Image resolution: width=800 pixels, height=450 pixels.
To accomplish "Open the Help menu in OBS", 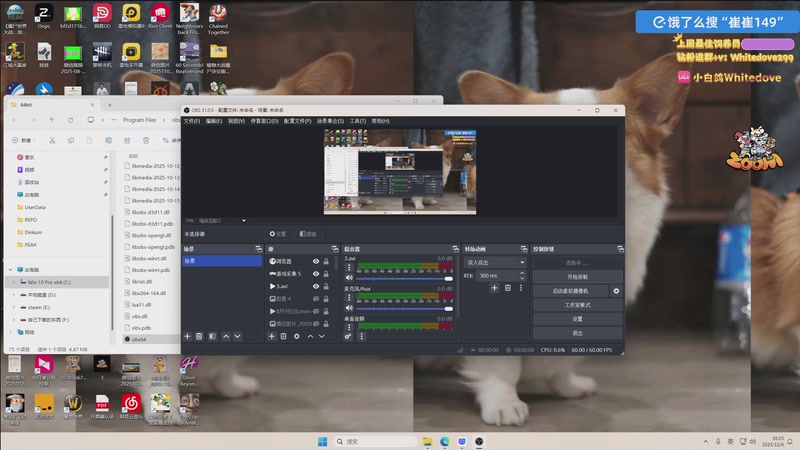I will click(380, 121).
